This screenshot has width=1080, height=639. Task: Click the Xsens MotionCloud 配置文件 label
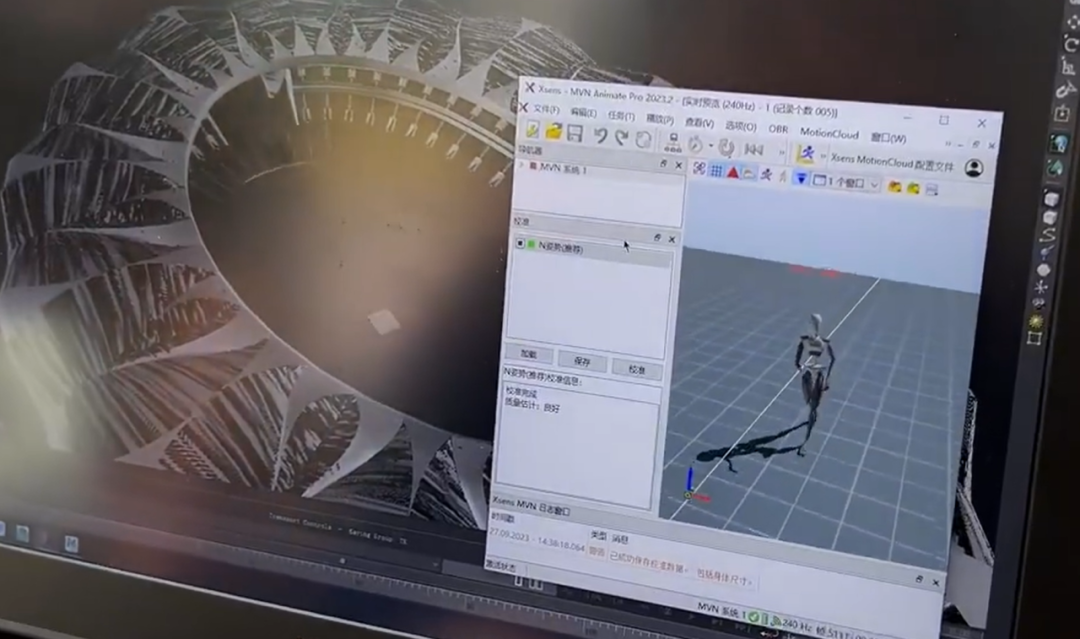pos(892,163)
